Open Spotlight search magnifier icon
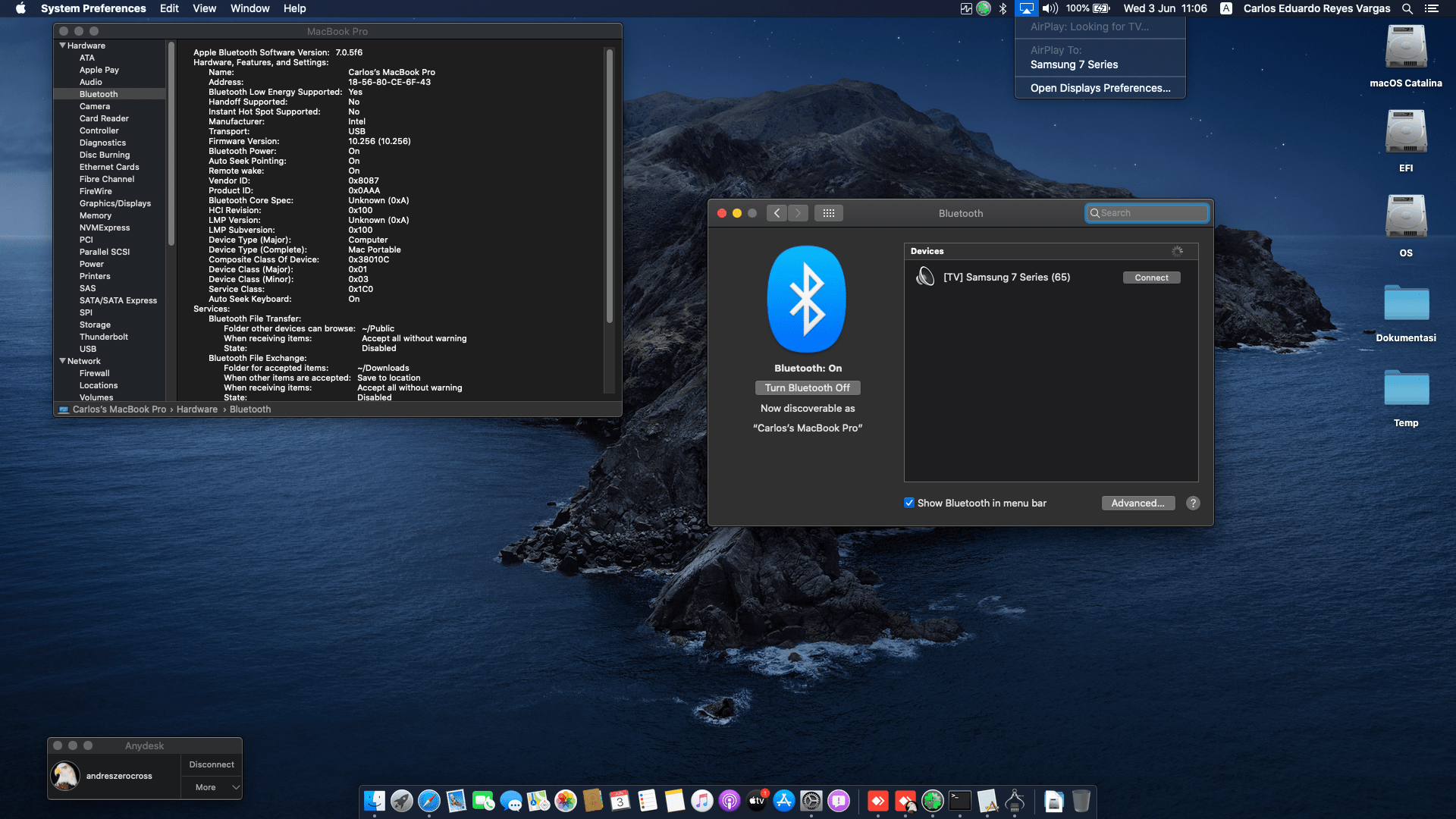The width and height of the screenshot is (1456, 819). tap(1407, 8)
